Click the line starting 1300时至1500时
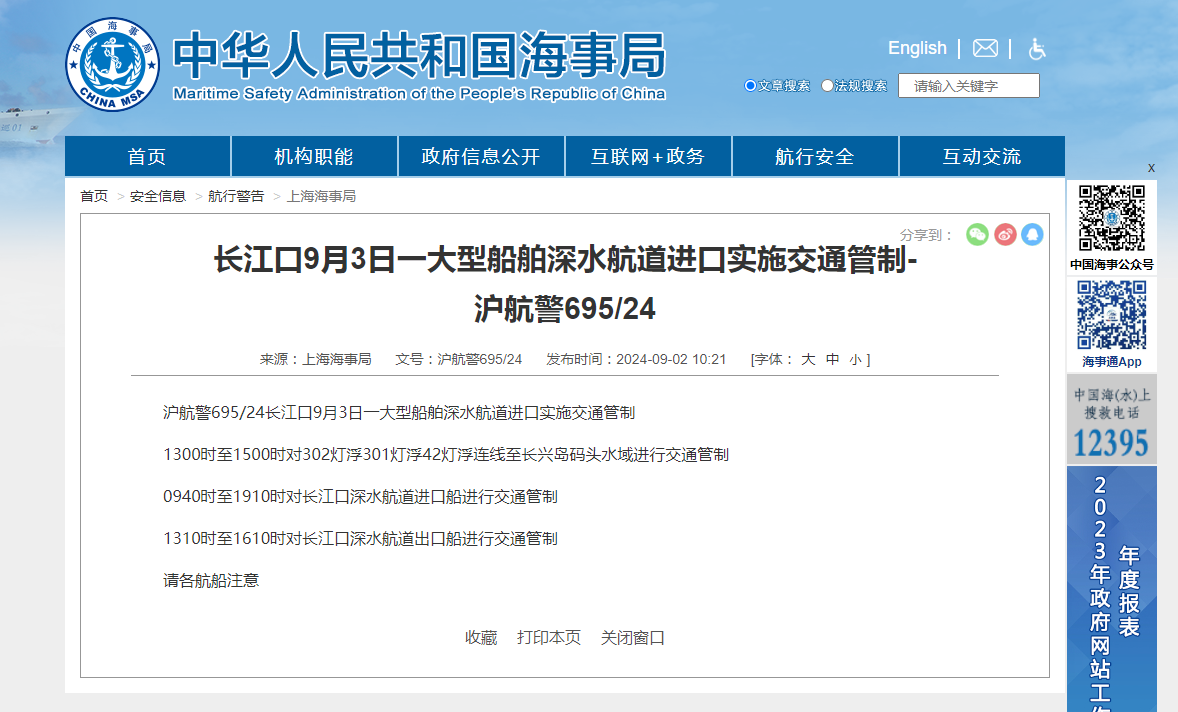1178x712 pixels. pyautogui.click(x=446, y=454)
